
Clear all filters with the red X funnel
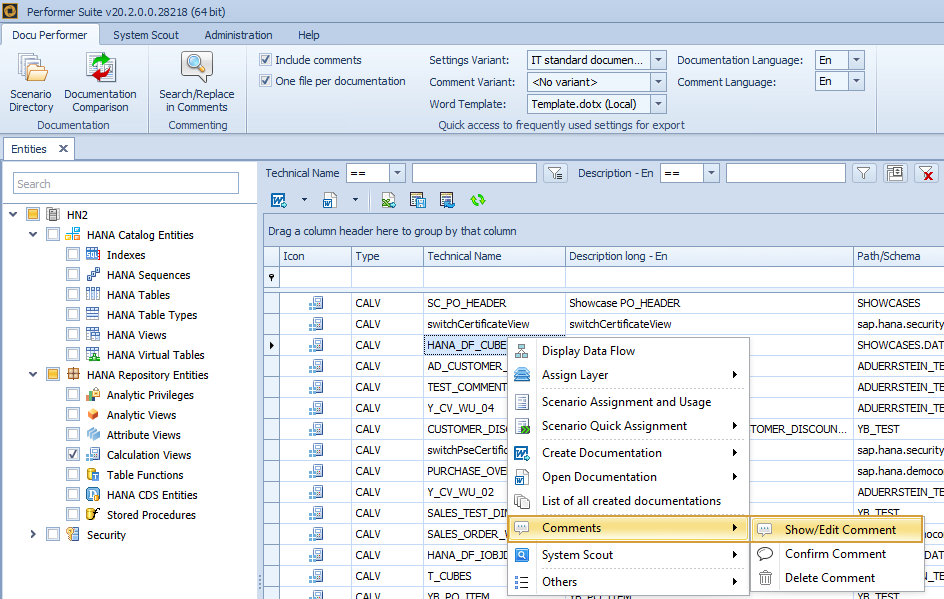point(927,172)
